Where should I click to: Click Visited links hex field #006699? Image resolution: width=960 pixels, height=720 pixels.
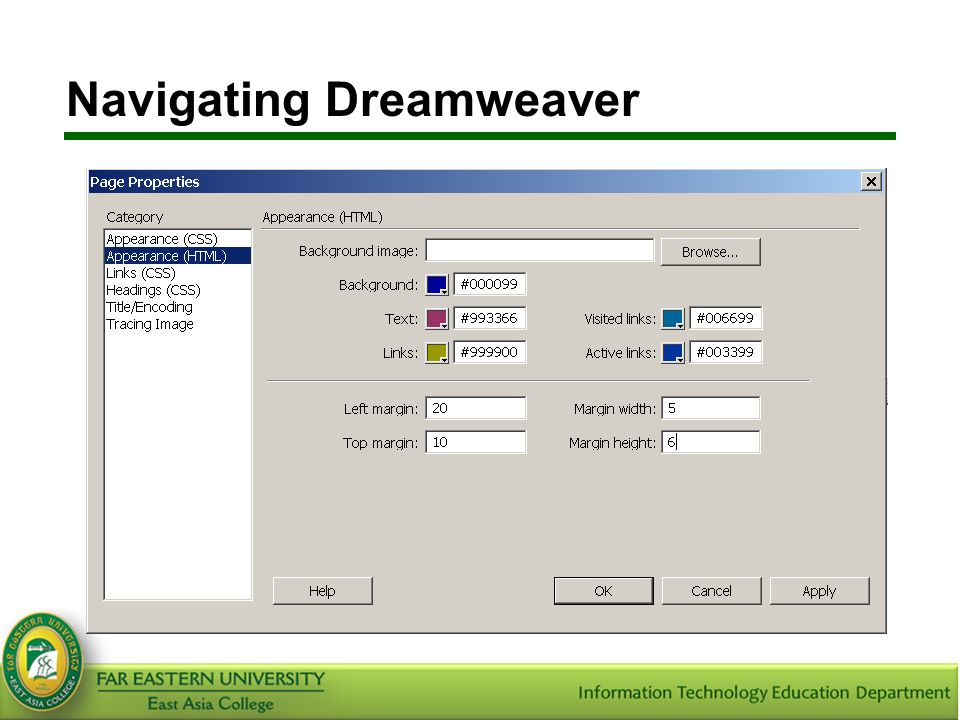pos(726,318)
